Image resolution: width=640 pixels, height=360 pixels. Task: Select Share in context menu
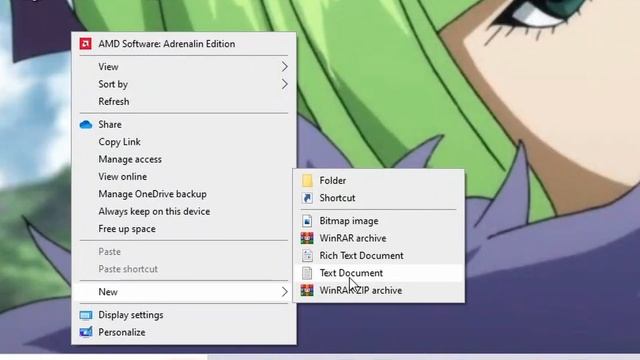coord(184,124)
